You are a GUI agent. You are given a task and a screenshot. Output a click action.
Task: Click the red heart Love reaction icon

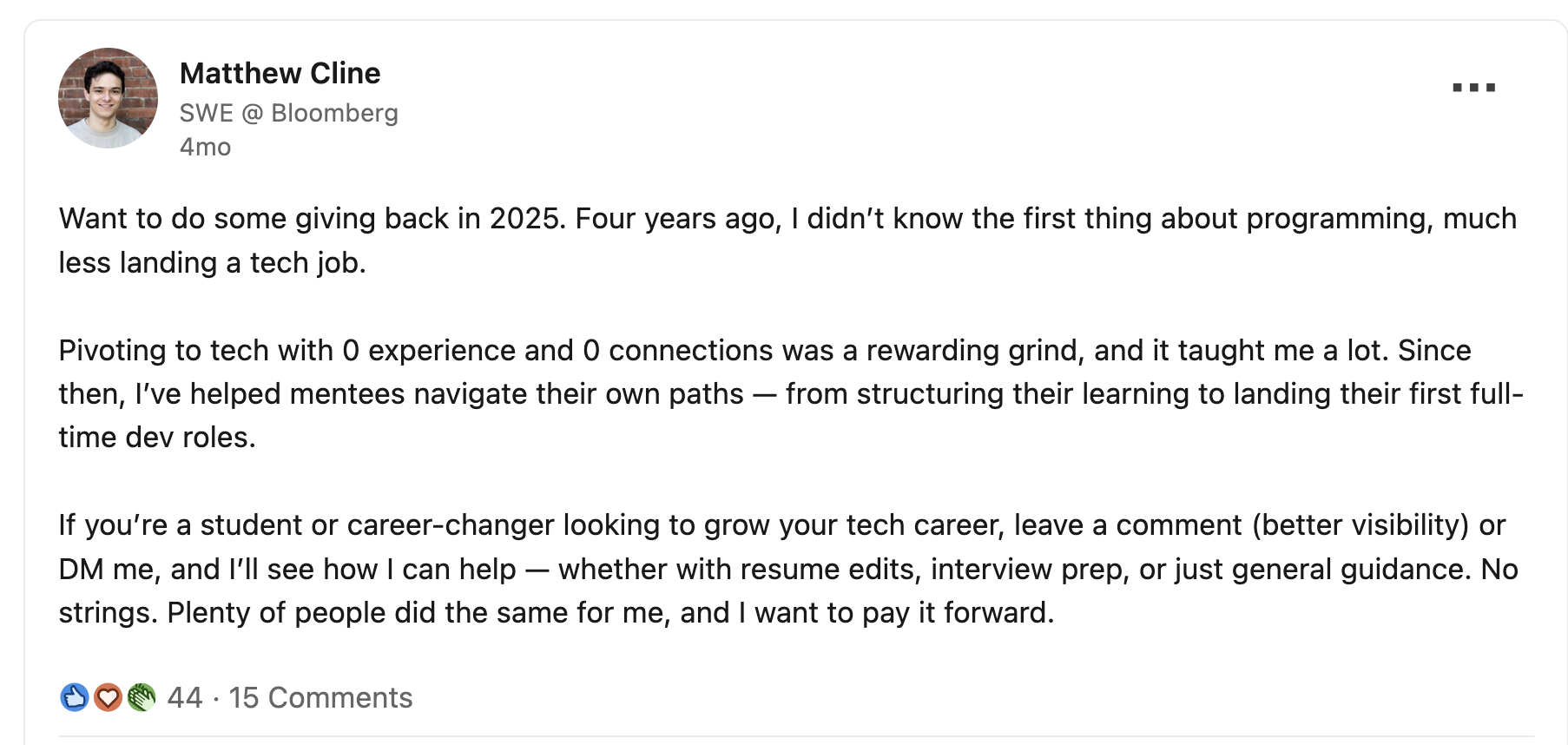[x=108, y=697]
